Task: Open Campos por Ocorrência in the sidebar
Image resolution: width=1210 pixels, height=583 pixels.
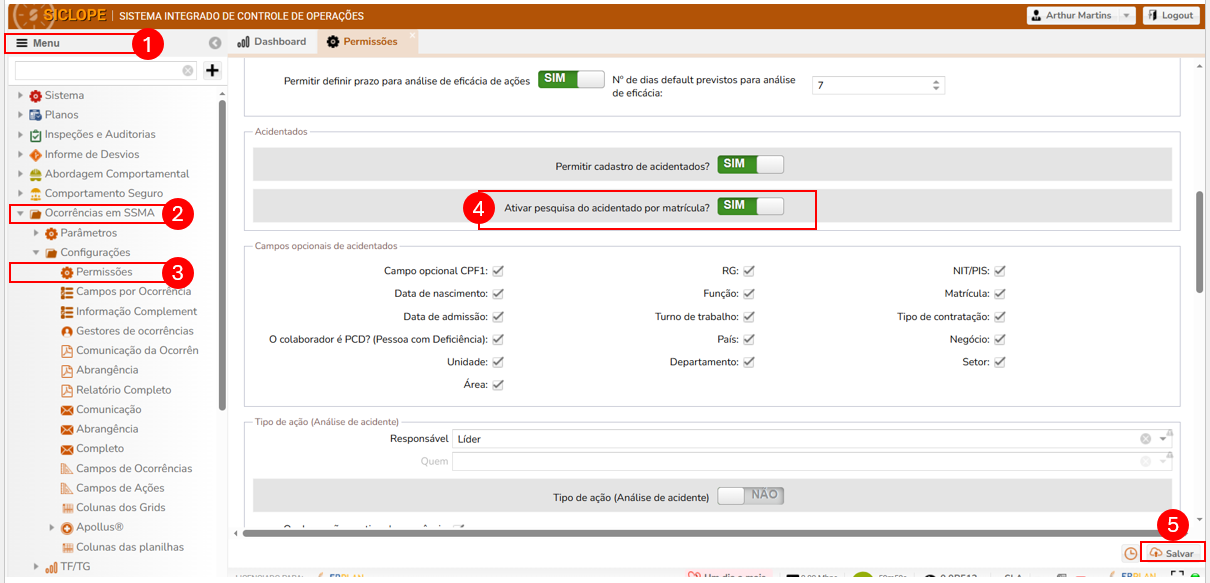Action: pos(133,292)
